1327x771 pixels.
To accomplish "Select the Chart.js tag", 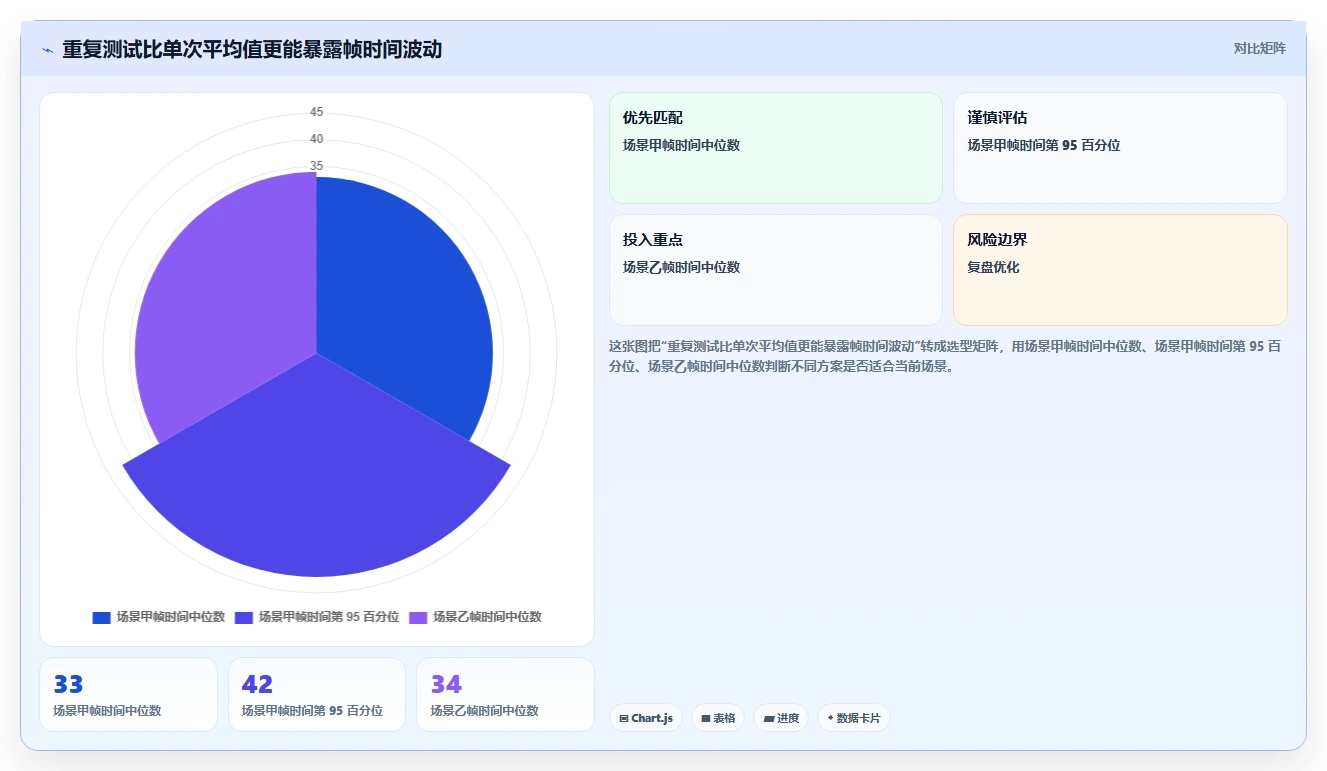I will pos(646,718).
